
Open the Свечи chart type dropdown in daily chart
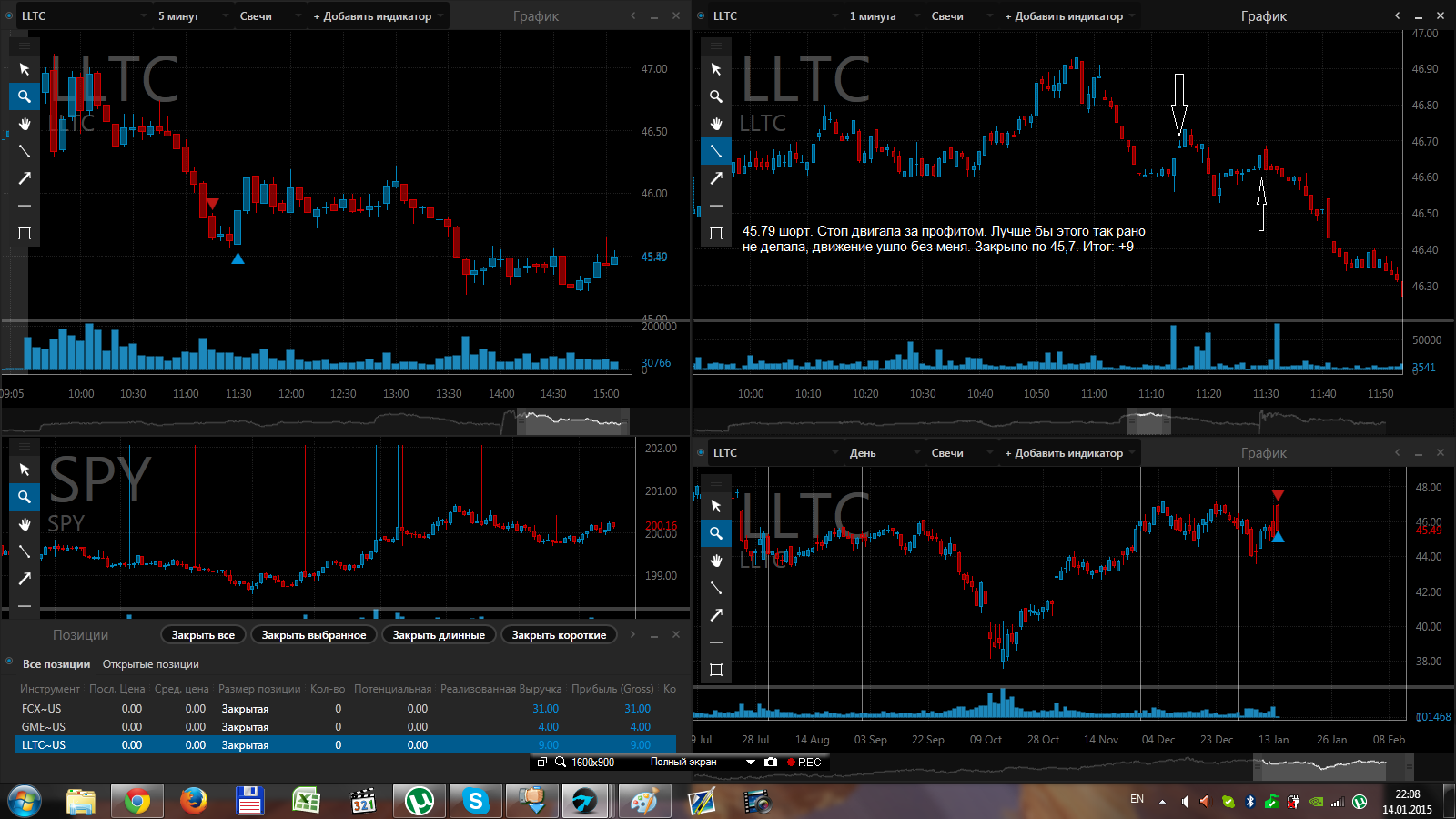pyautogui.click(x=955, y=453)
